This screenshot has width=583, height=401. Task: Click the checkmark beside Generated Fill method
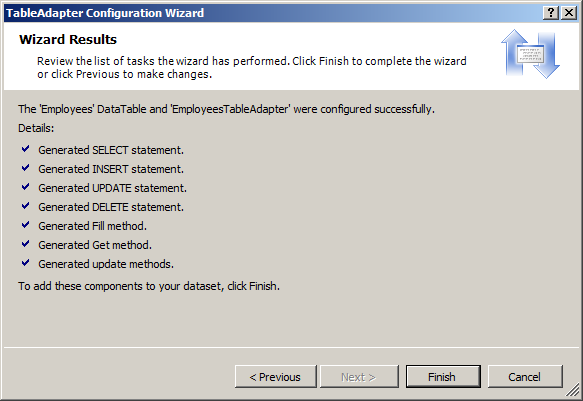pyautogui.click(x=25, y=225)
